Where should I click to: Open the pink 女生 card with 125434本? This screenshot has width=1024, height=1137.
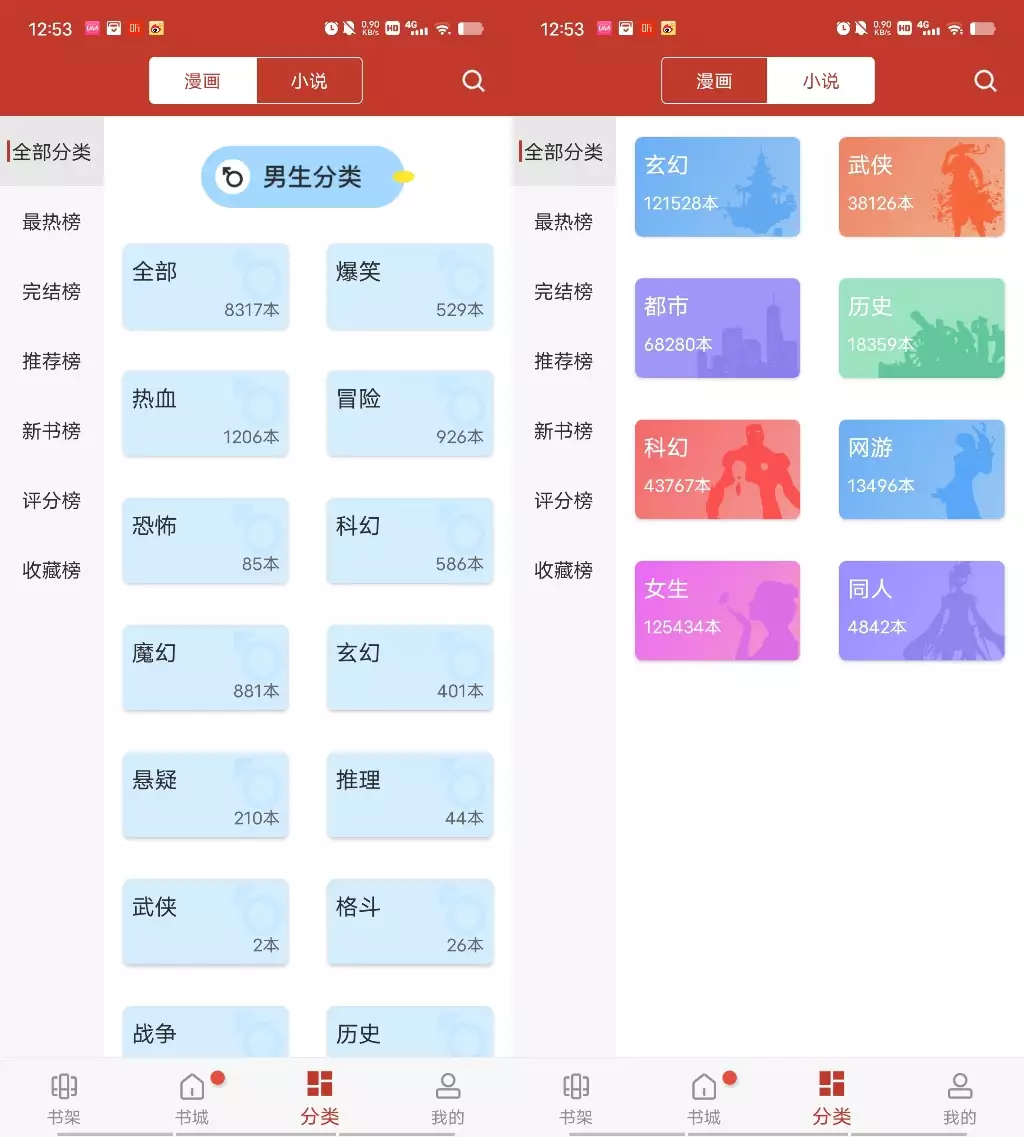(x=717, y=611)
